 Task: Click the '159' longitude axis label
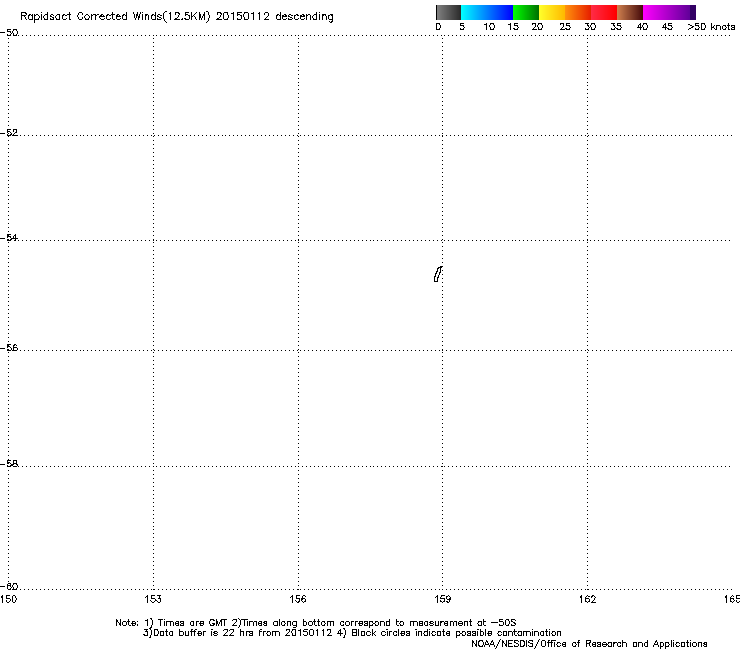[x=443, y=599]
